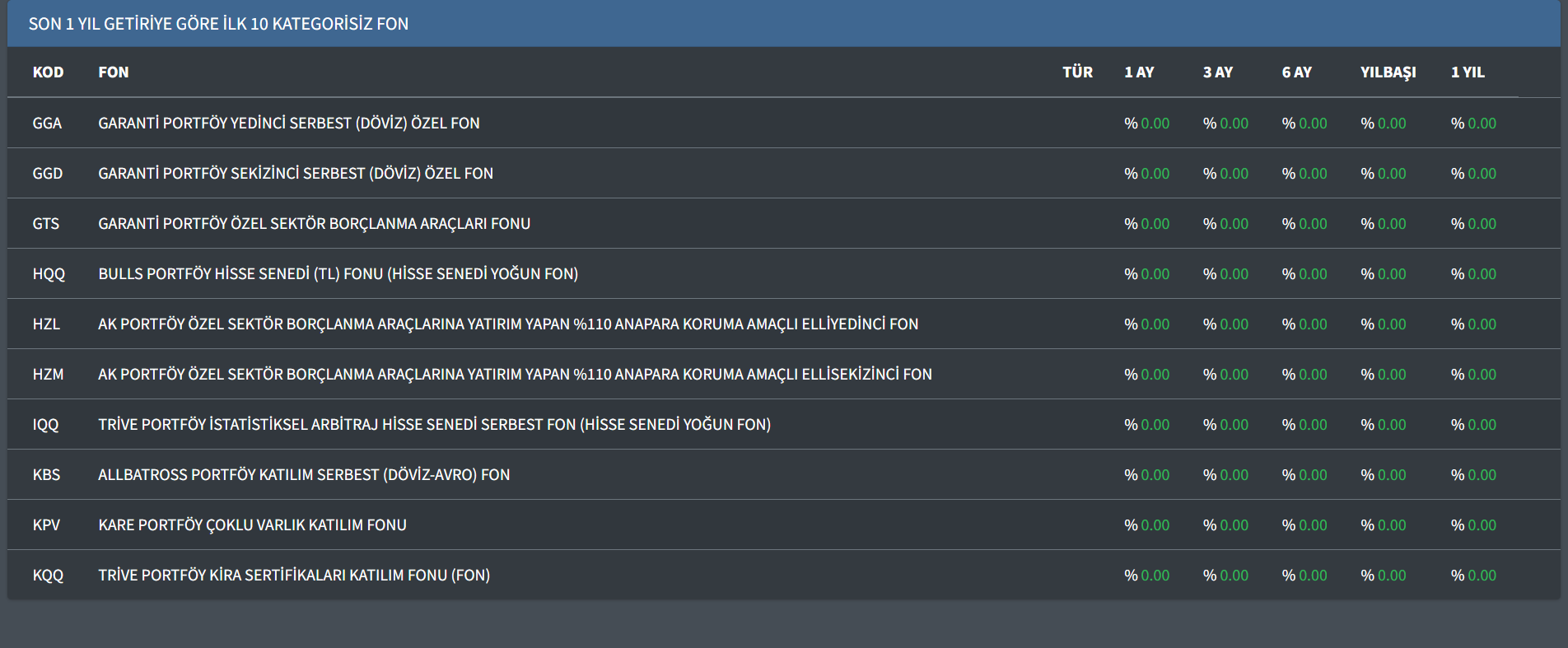
Task: Click the panel title Son 1 Yıl Getiriye Göre
Action: point(218,24)
